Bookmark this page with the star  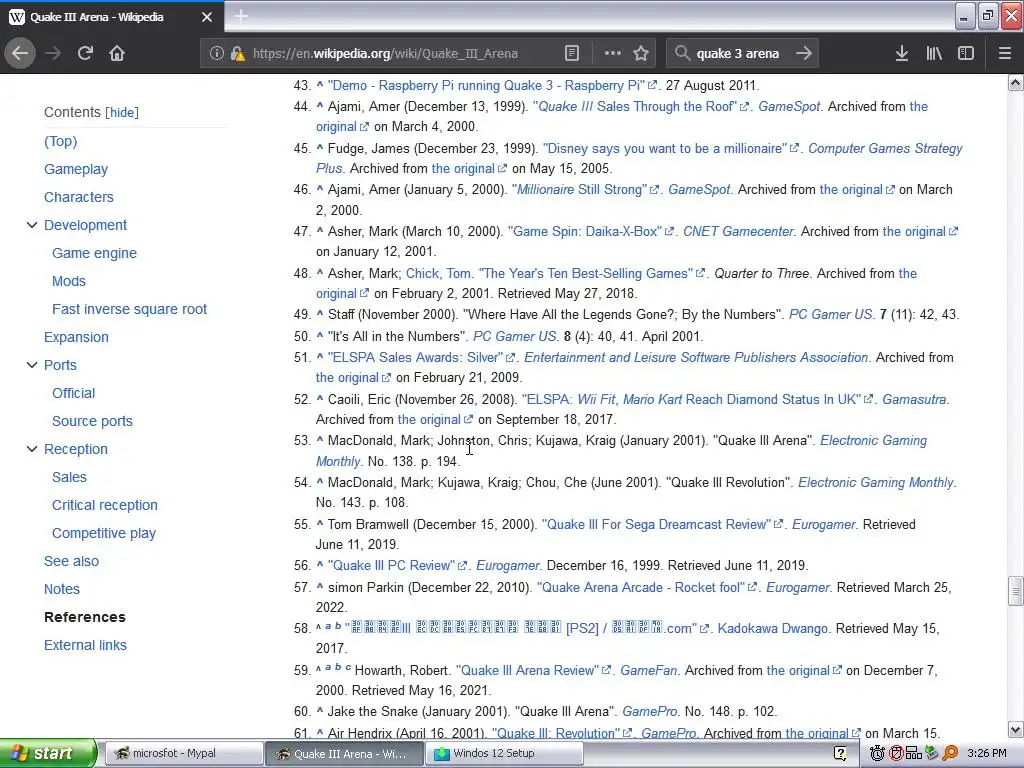click(641, 53)
